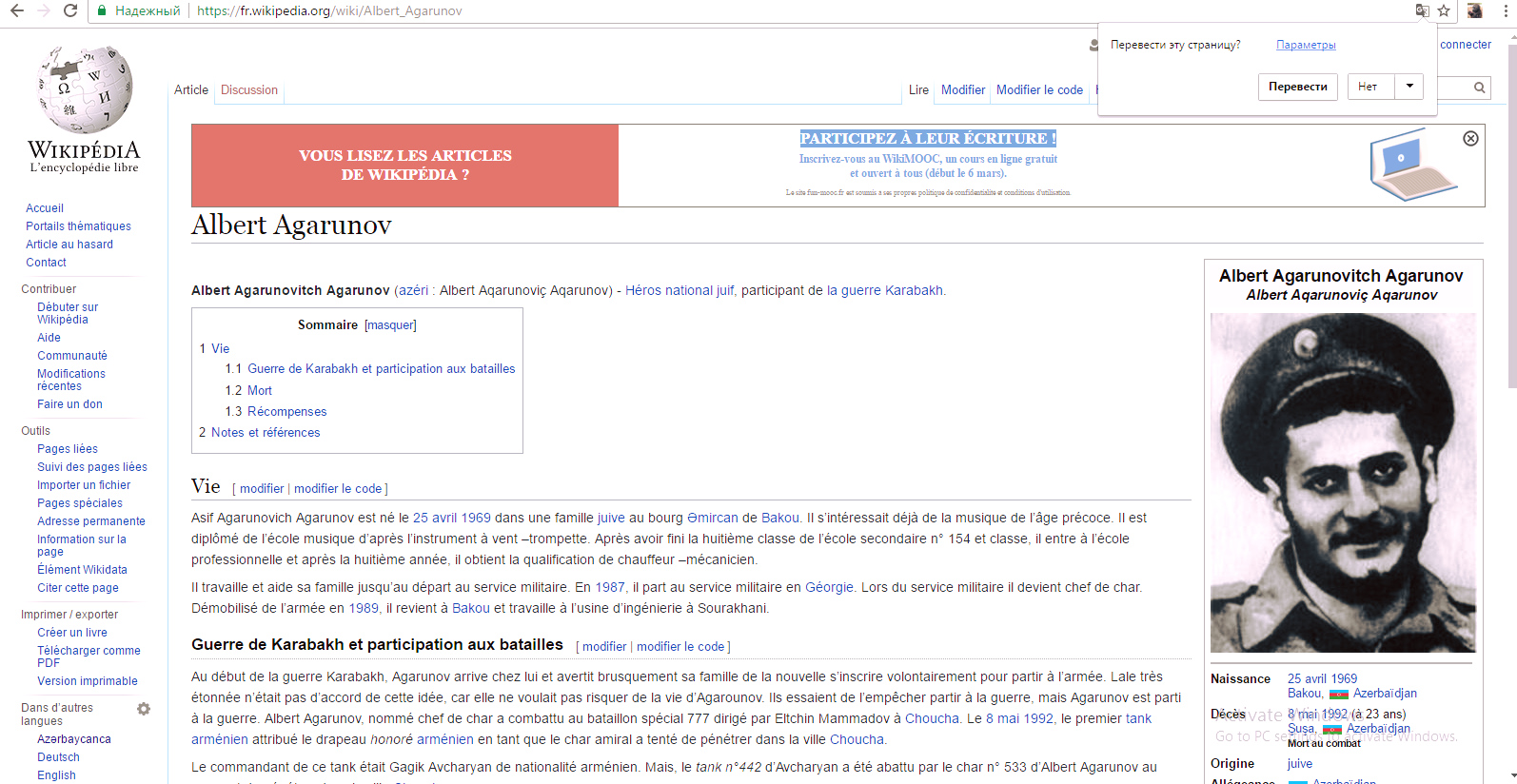Open language settings gear icon

click(x=144, y=709)
